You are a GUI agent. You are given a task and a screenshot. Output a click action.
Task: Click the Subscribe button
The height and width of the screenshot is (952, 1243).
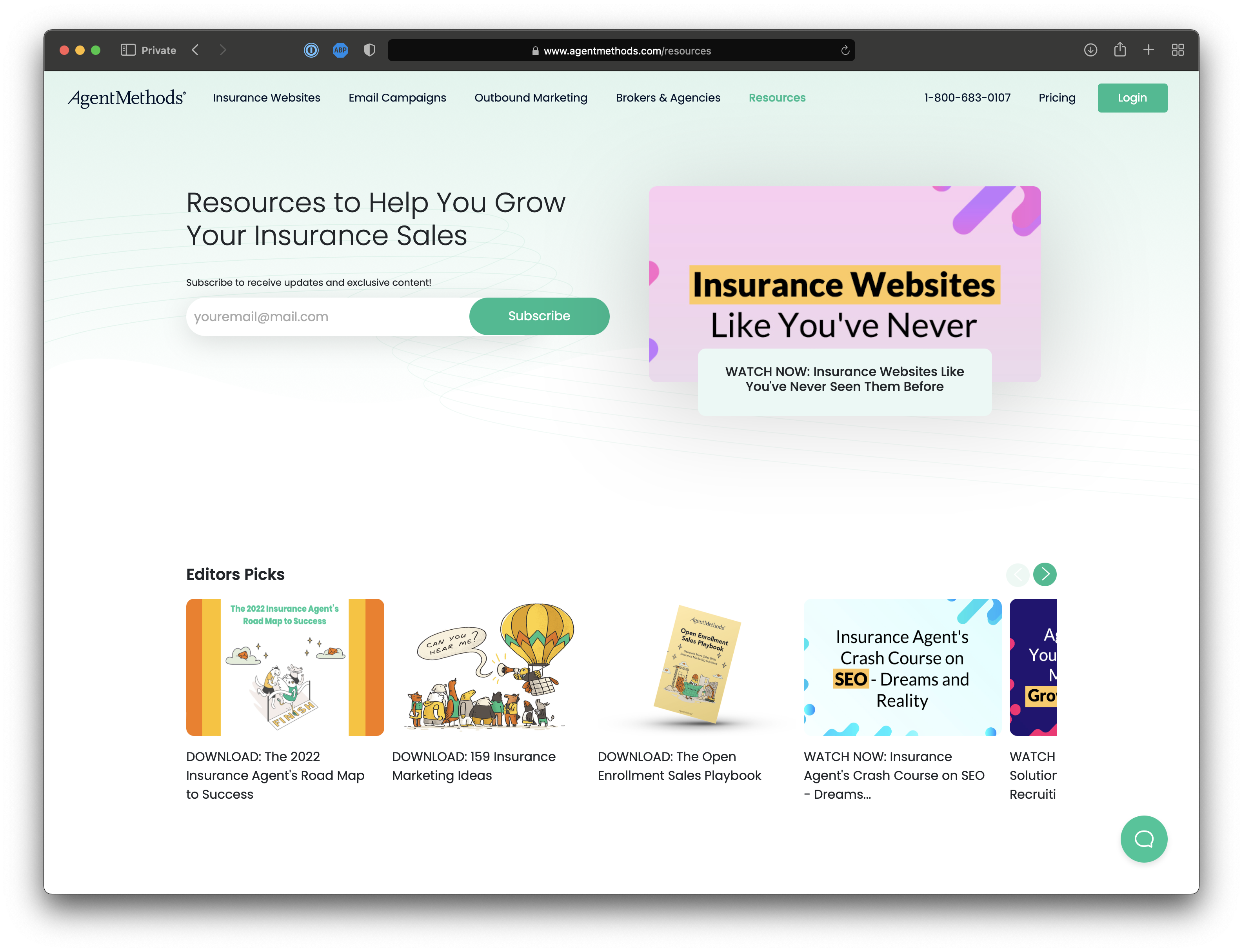coord(539,316)
